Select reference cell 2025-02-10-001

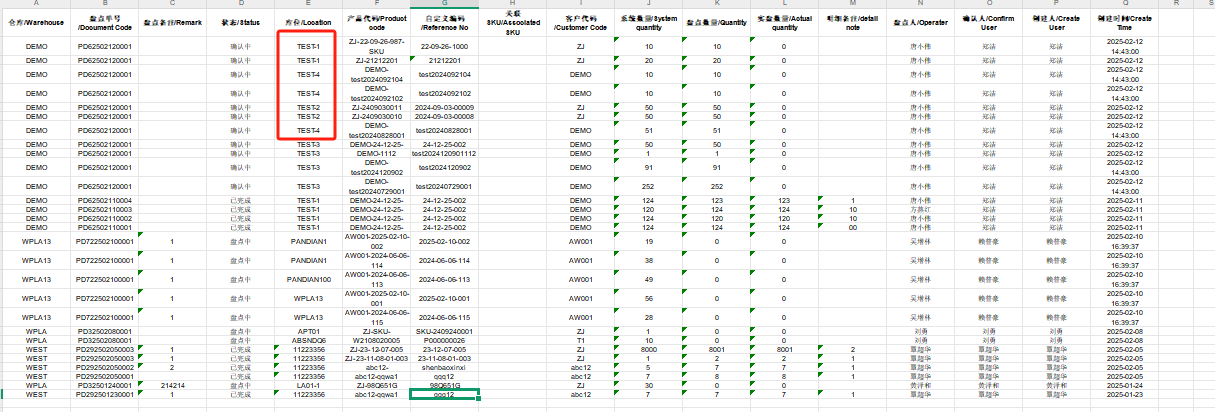(x=445, y=298)
